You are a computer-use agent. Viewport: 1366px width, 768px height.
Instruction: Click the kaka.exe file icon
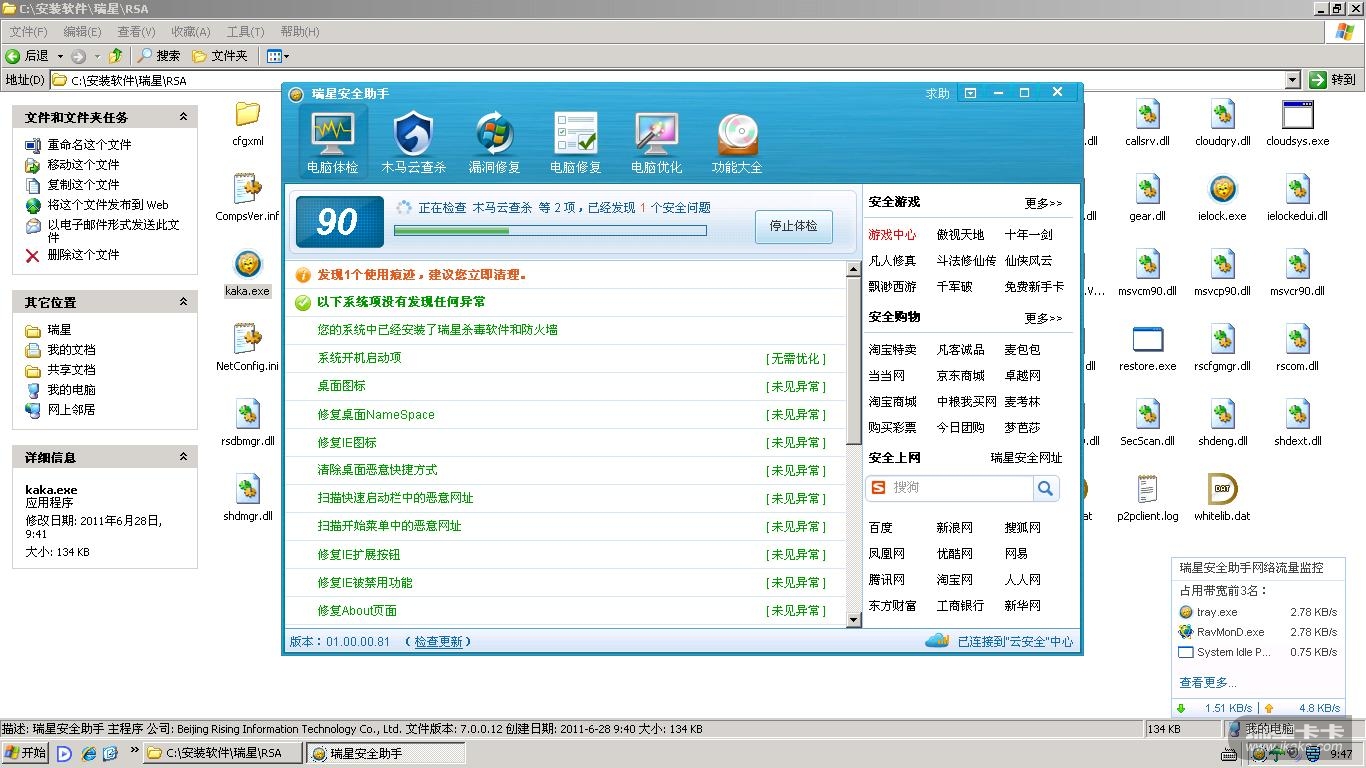coord(247,265)
